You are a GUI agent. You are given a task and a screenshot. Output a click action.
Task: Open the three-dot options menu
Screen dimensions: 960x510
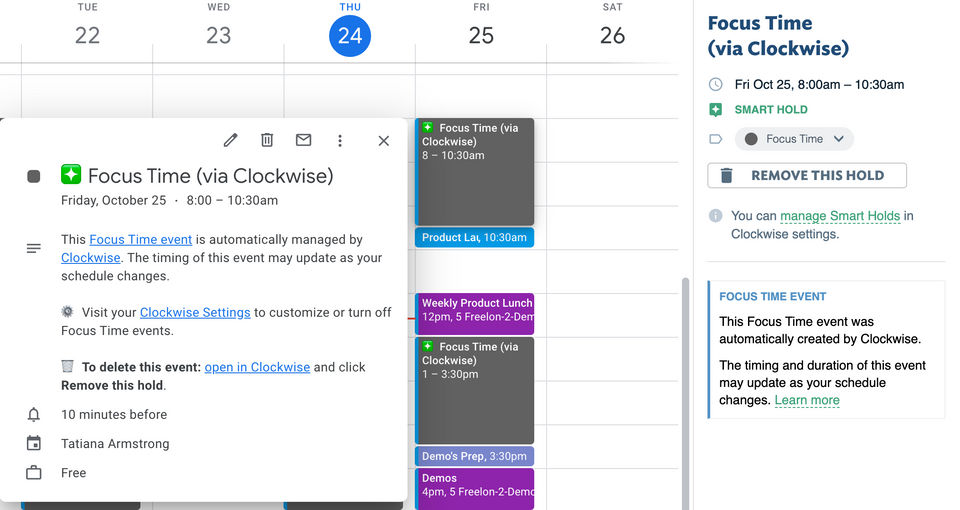click(x=340, y=141)
